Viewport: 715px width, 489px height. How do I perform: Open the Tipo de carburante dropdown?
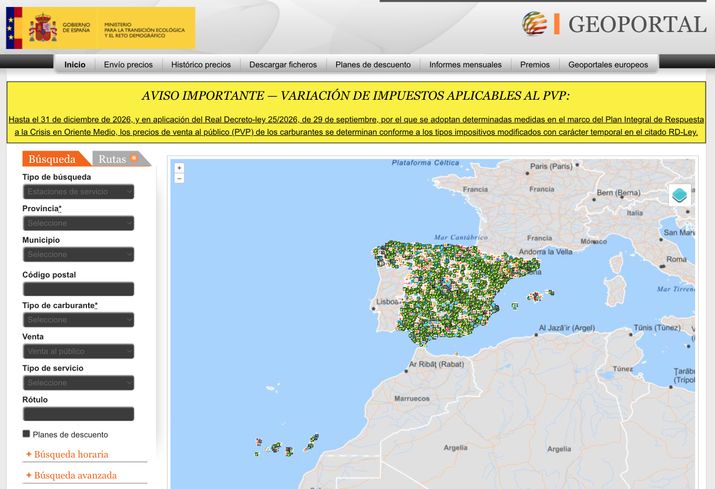pyautogui.click(x=78, y=320)
